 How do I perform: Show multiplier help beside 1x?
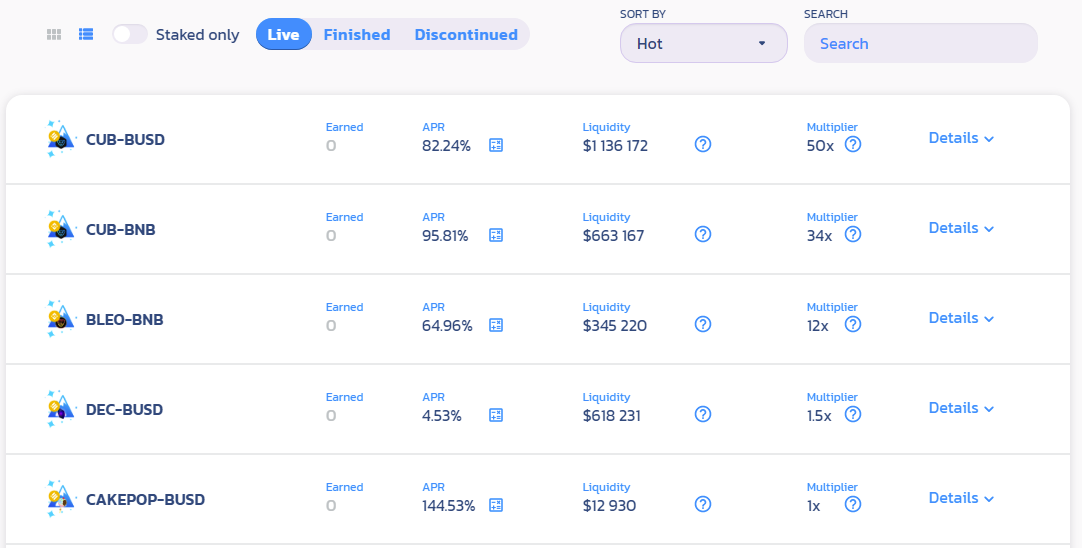(853, 505)
